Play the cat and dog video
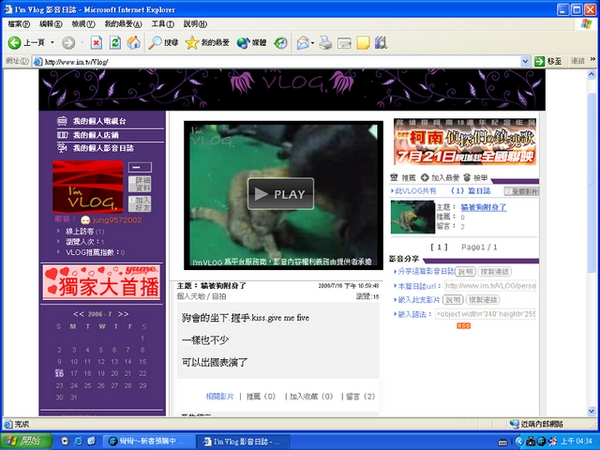 click(281, 194)
